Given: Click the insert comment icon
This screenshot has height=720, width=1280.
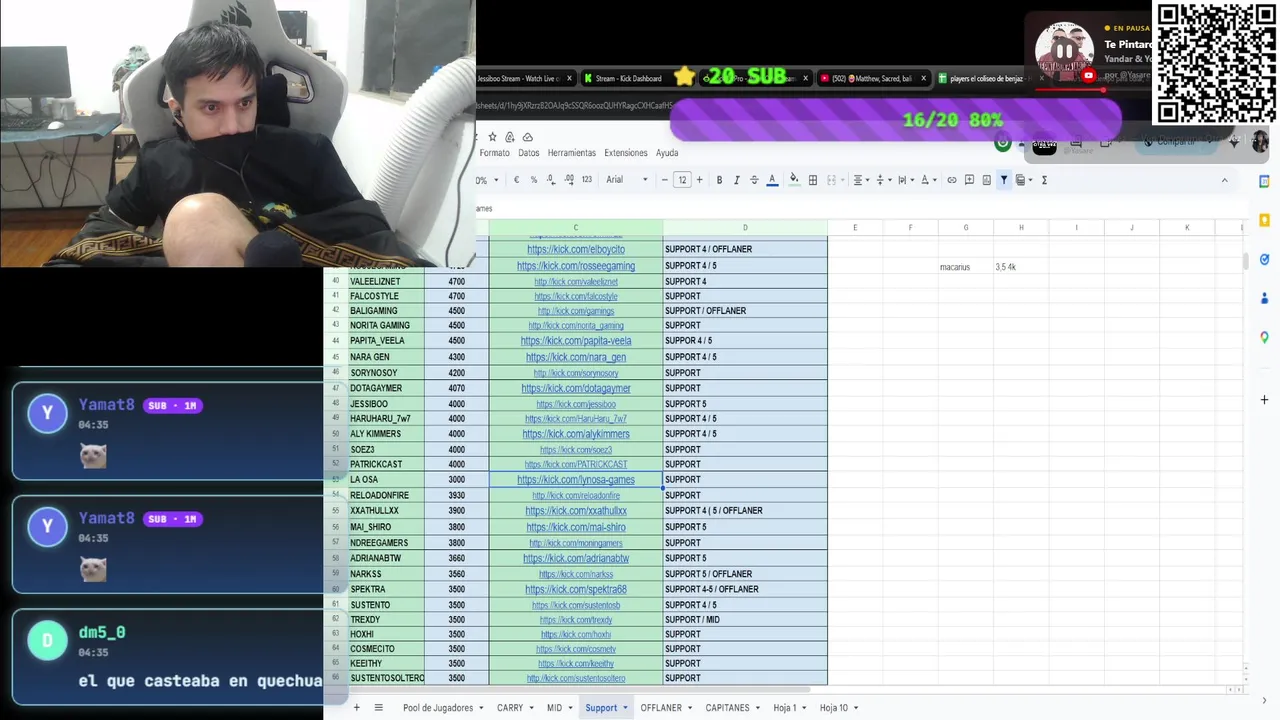Looking at the screenshot, I should click(969, 180).
